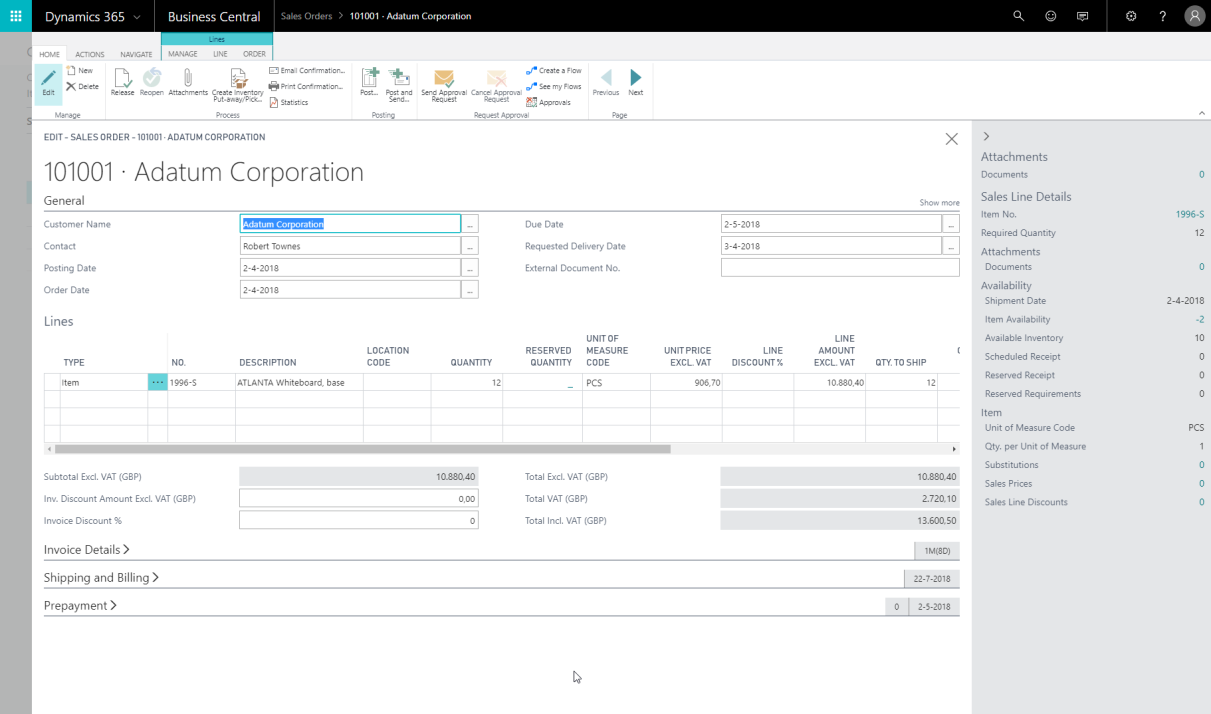Open Order Date picker button
The width and height of the screenshot is (1211, 714).
(470, 290)
